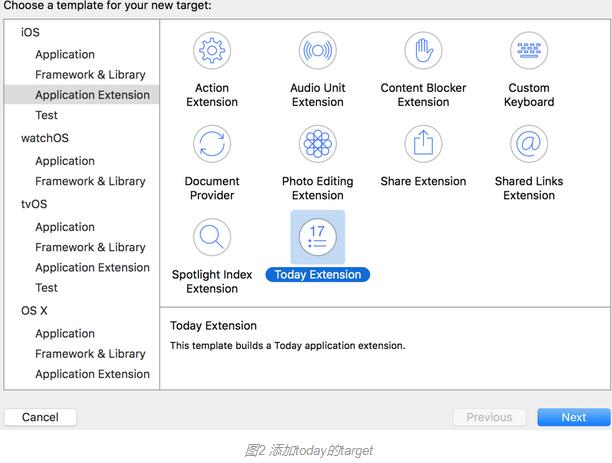Select iOS Framework & Library category

(x=90, y=74)
